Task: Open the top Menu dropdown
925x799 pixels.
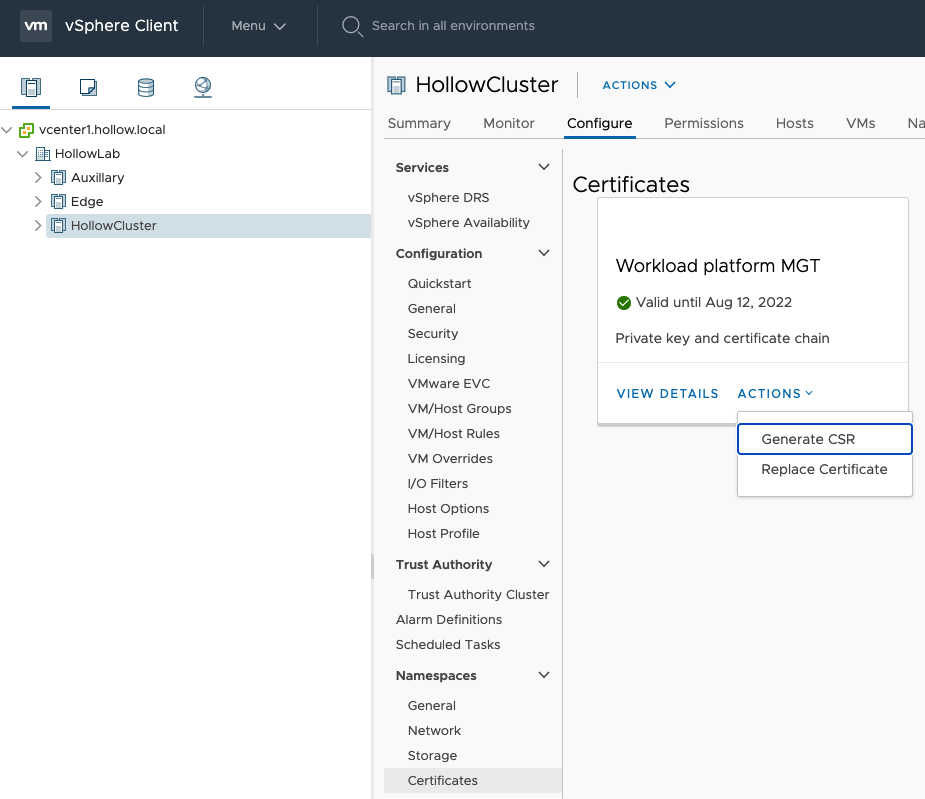Action: pyautogui.click(x=258, y=26)
